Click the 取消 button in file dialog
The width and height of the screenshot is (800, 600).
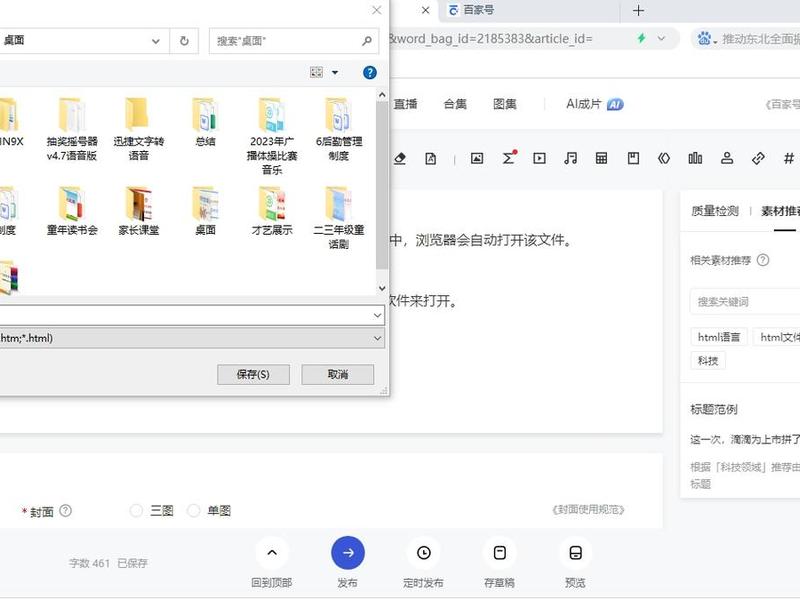click(338, 374)
